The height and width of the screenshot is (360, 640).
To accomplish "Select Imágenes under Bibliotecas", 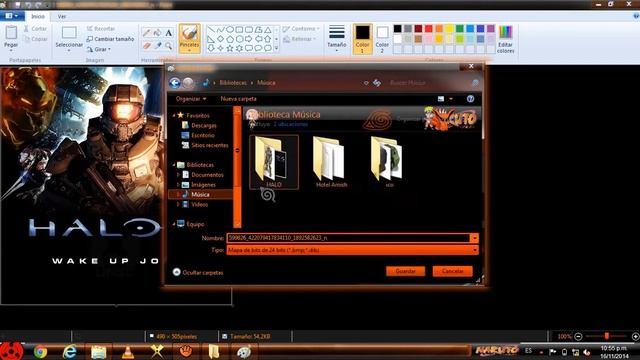I will (x=199, y=184).
